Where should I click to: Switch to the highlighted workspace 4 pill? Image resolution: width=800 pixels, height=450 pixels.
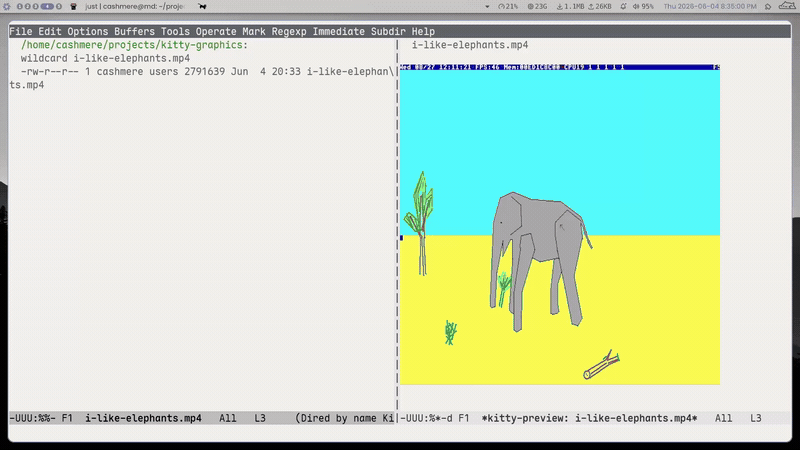pyautogui.click(x=47, y=7)
